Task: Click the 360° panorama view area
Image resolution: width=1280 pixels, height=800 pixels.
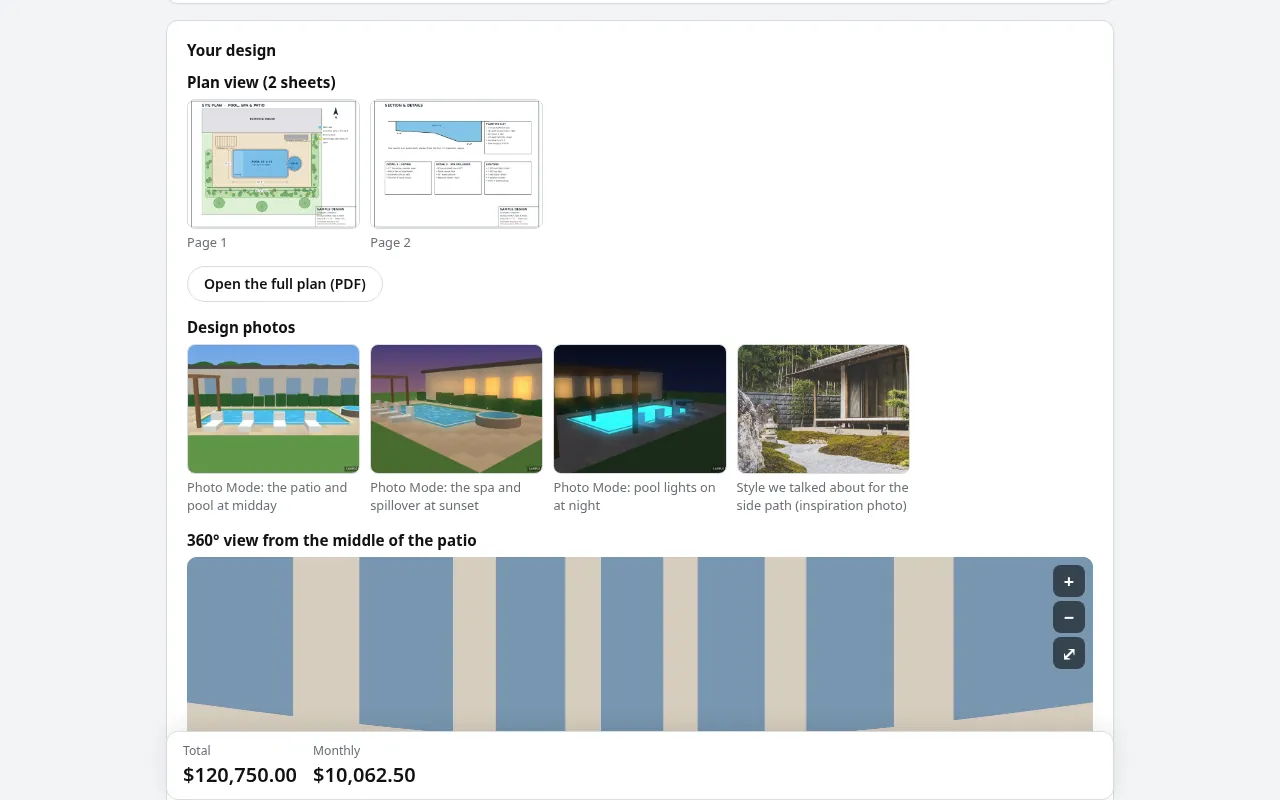Action: [640, 644]
